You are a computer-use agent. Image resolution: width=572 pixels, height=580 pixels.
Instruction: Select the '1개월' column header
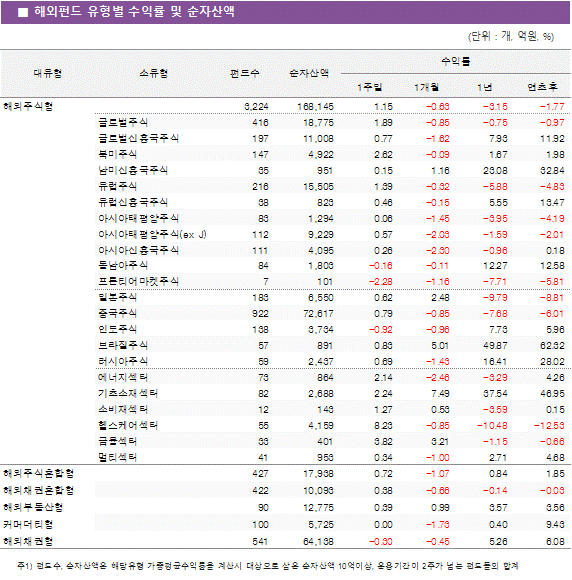pos(426,87)
